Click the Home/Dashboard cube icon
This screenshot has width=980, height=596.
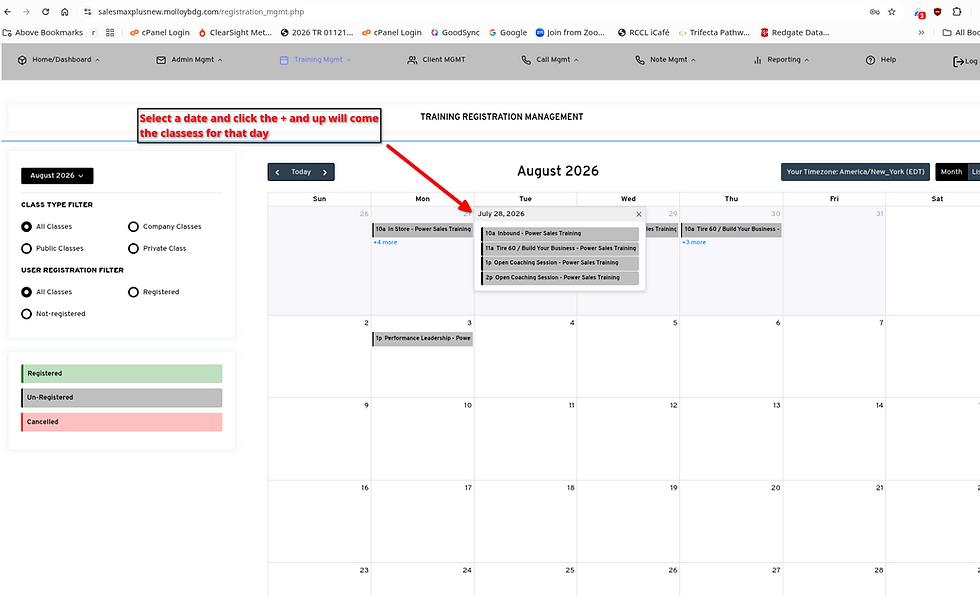pyautogui.click(x=22, y=60)
